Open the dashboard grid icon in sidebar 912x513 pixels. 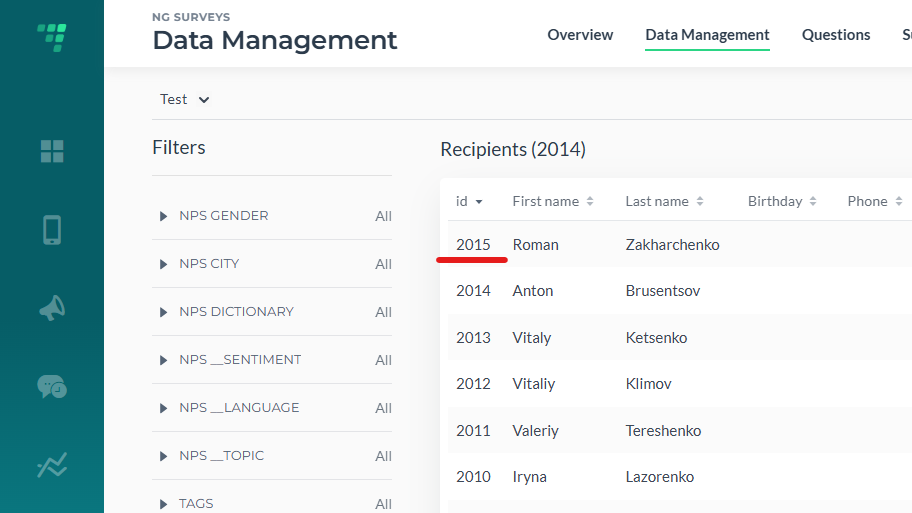[x=52, y=151]
